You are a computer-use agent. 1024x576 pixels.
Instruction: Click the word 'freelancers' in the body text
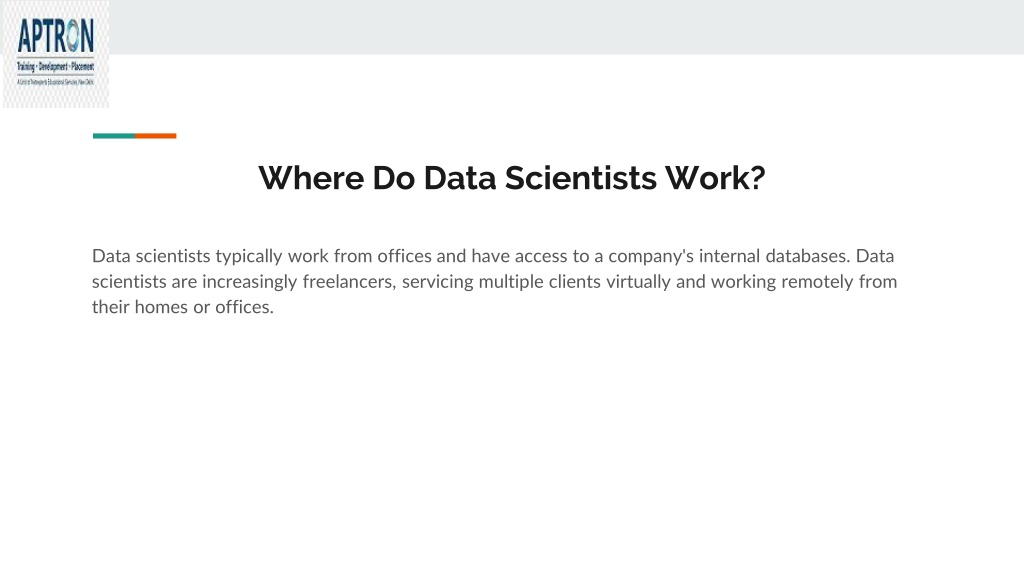(348, 281)
